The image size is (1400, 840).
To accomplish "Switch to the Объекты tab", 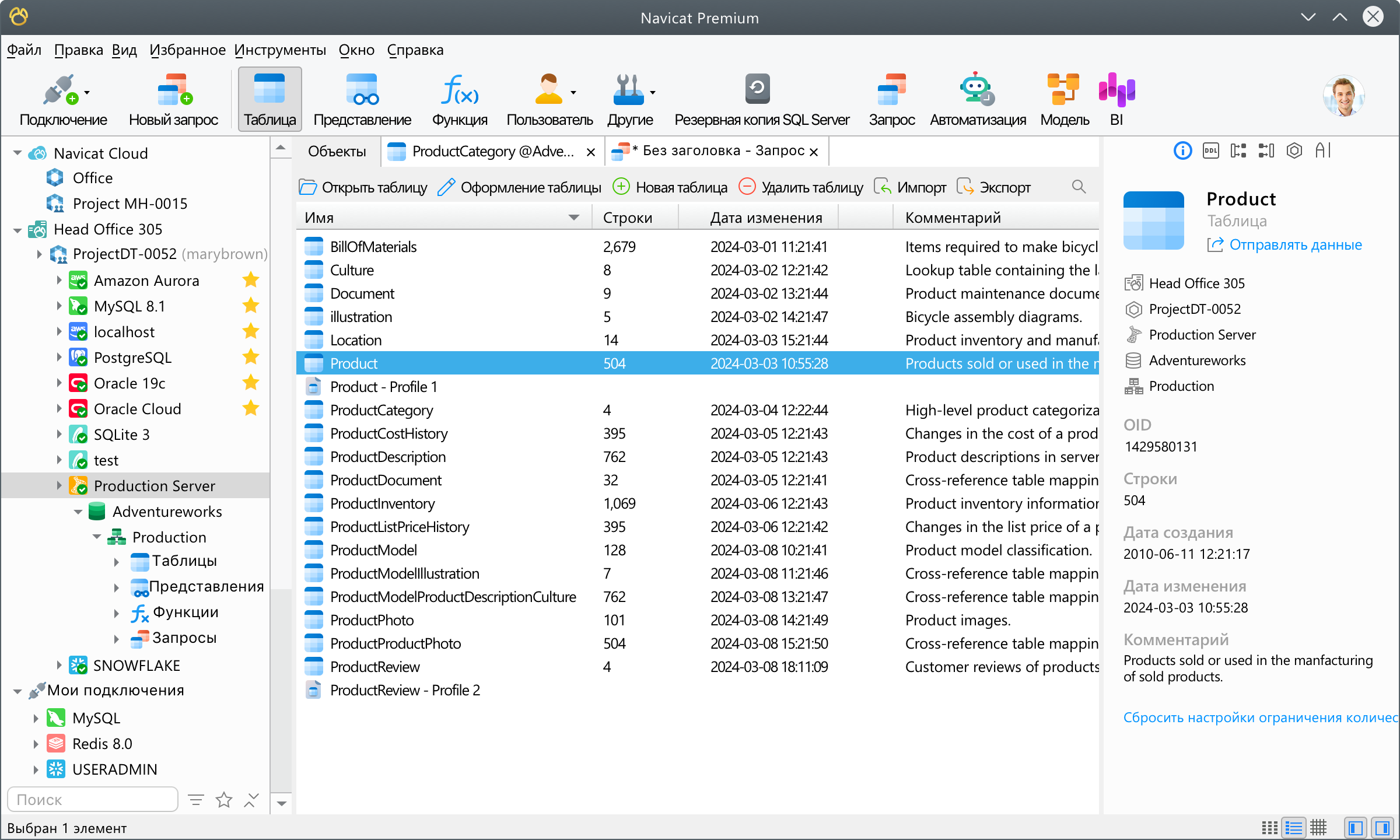I will 337,152.
